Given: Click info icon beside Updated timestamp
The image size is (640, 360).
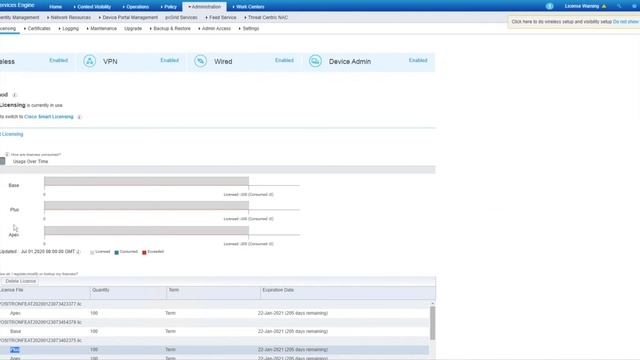Looking at the screenshot, I should [x=78, y=252].
